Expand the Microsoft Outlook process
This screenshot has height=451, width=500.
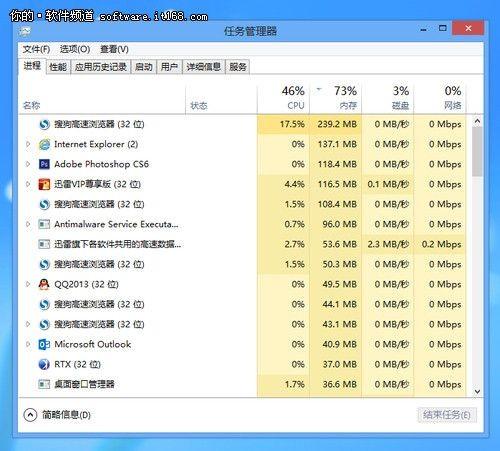pos(28,344)
